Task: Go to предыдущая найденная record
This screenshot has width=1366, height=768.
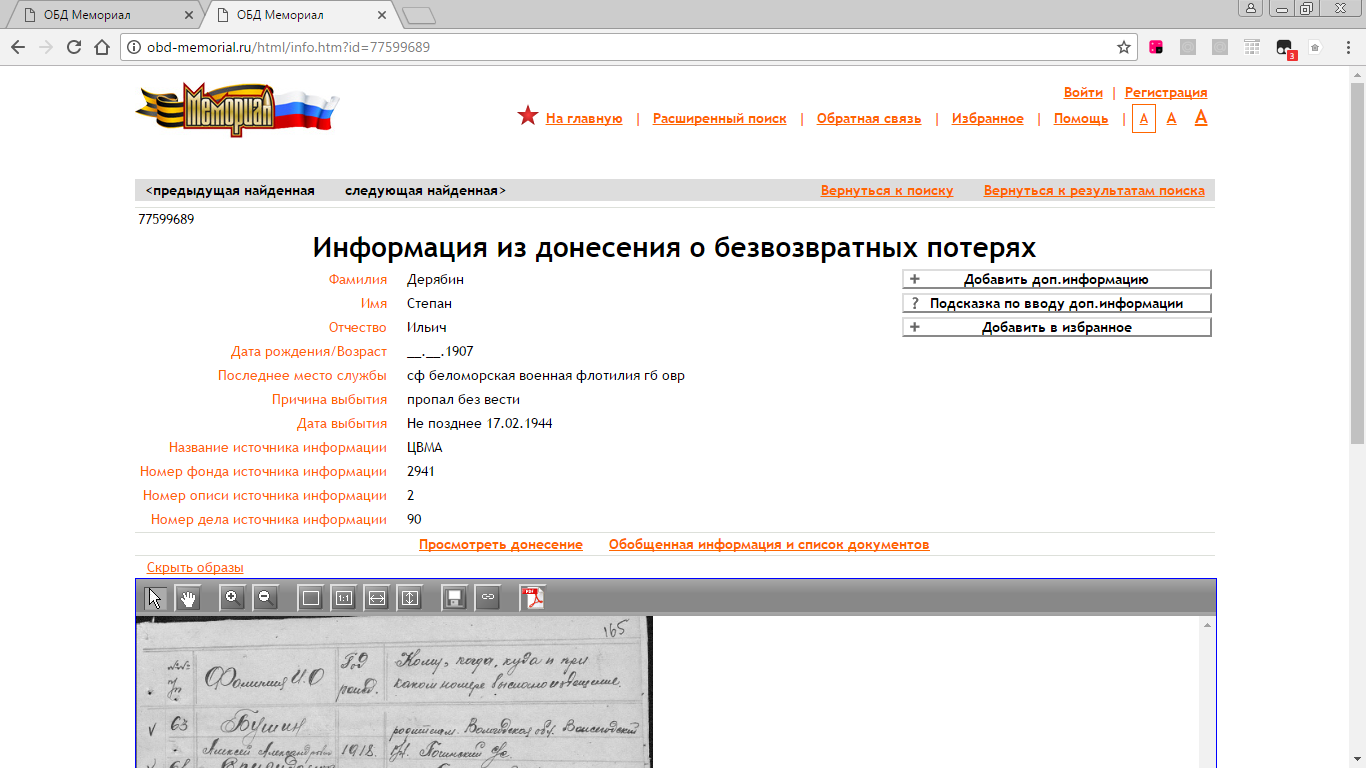Action: point(230,191)
